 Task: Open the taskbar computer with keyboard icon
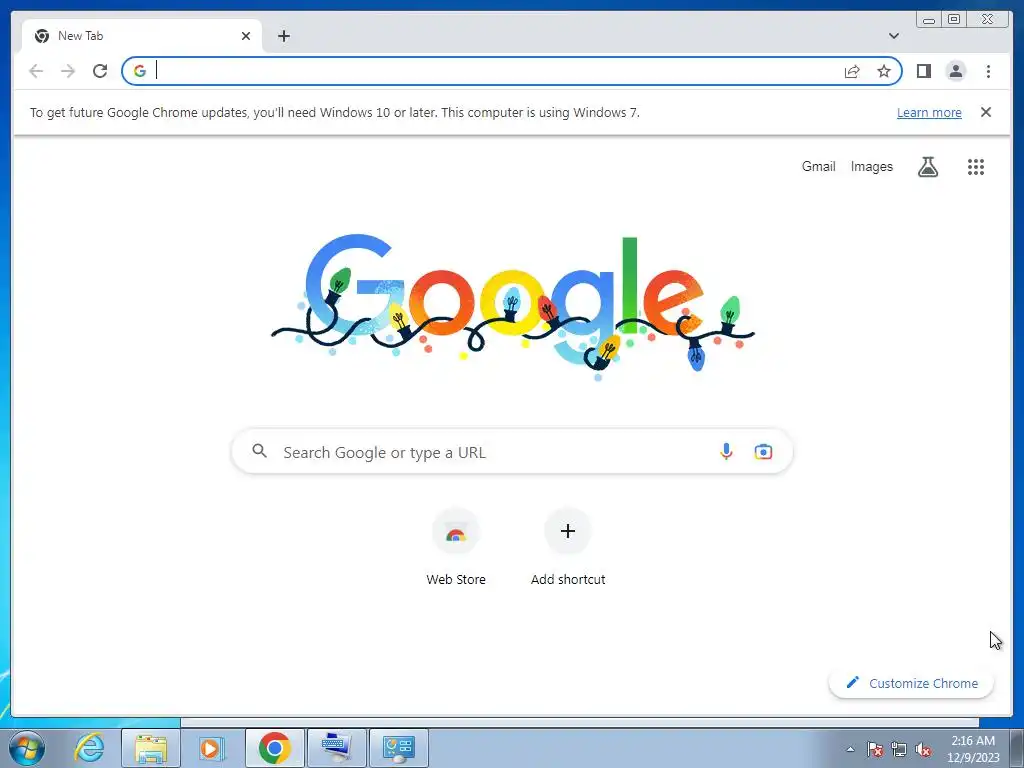point(336,748)
